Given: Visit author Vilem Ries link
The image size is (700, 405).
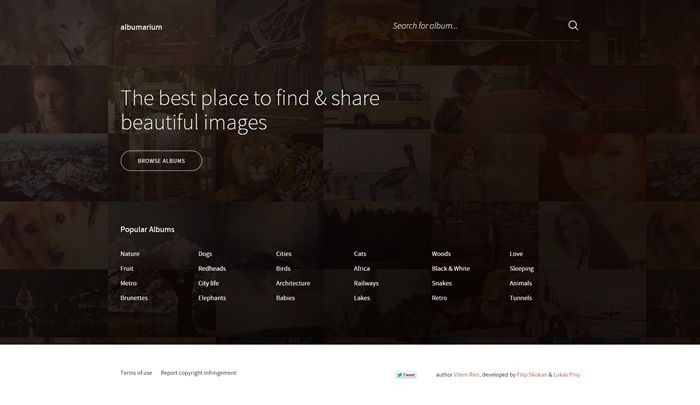Looking at the screenshot, I should (467, 375).
